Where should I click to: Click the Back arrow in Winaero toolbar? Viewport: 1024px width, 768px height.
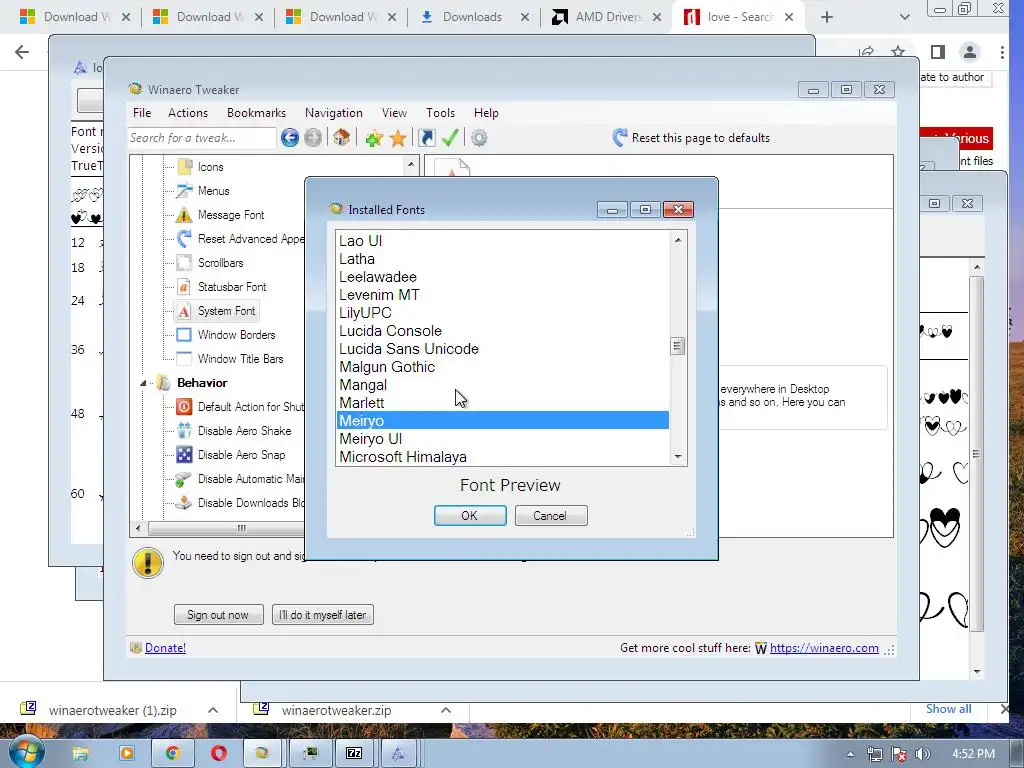point(290,138)
